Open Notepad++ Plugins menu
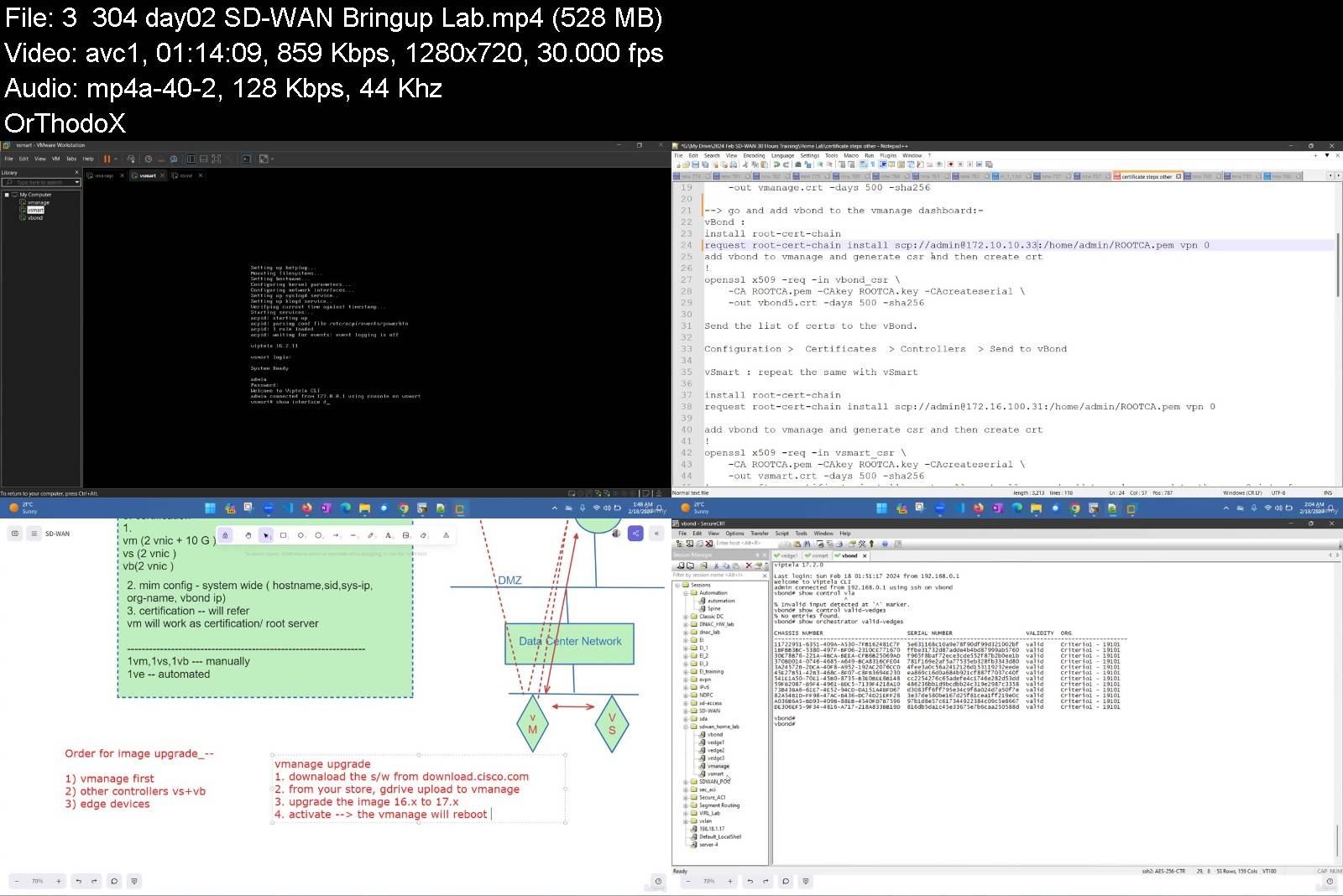This screenshot has width=1343, height=896. (x=888, y=155)
